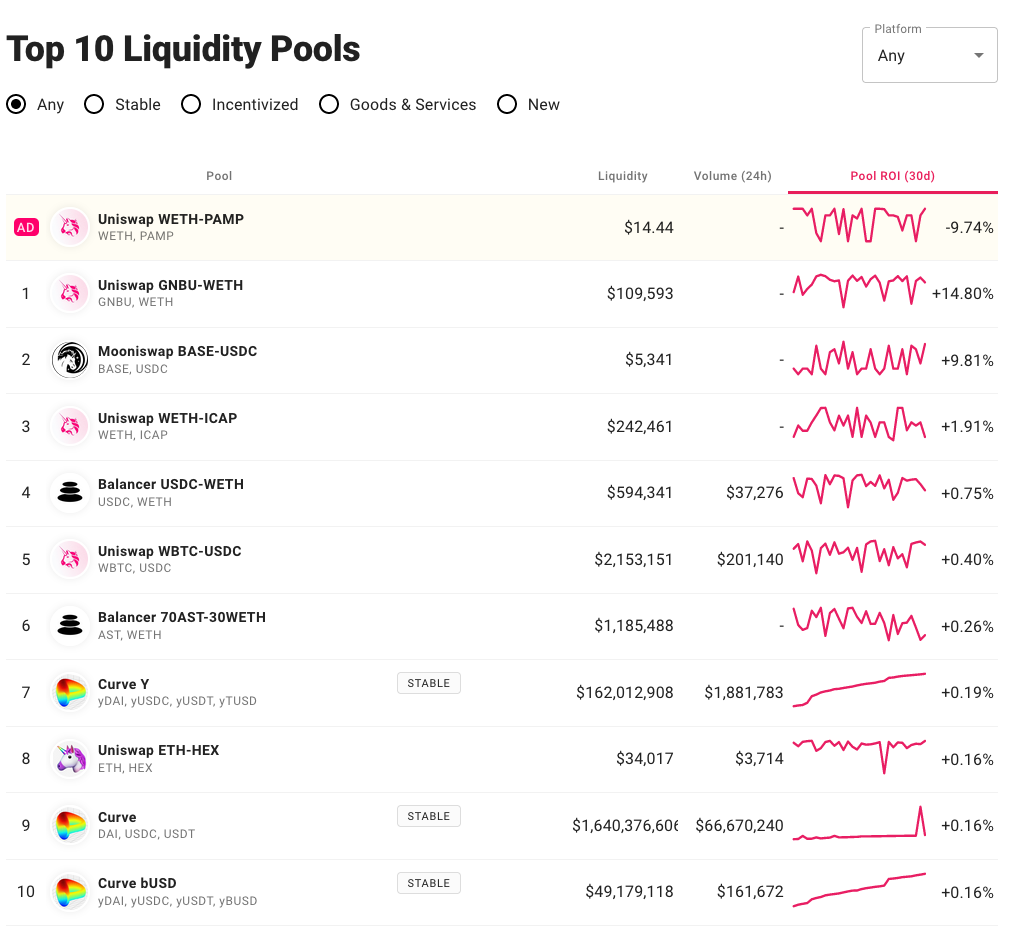Click the Top 10 Liquidity Pools heading
This screenshot has width=1009, height=929.
183,49
